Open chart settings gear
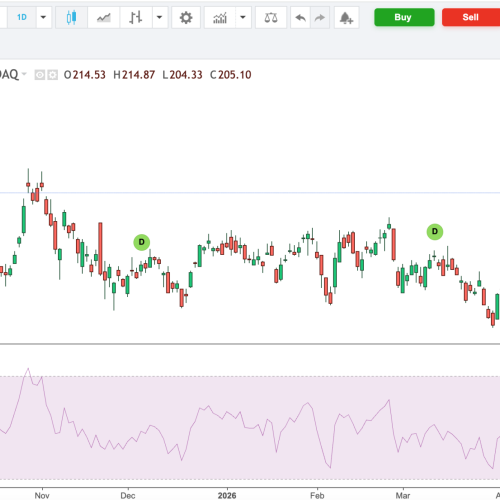Image resolution: width=500 pixels, height=500 pixels. [x=186, y=17]
